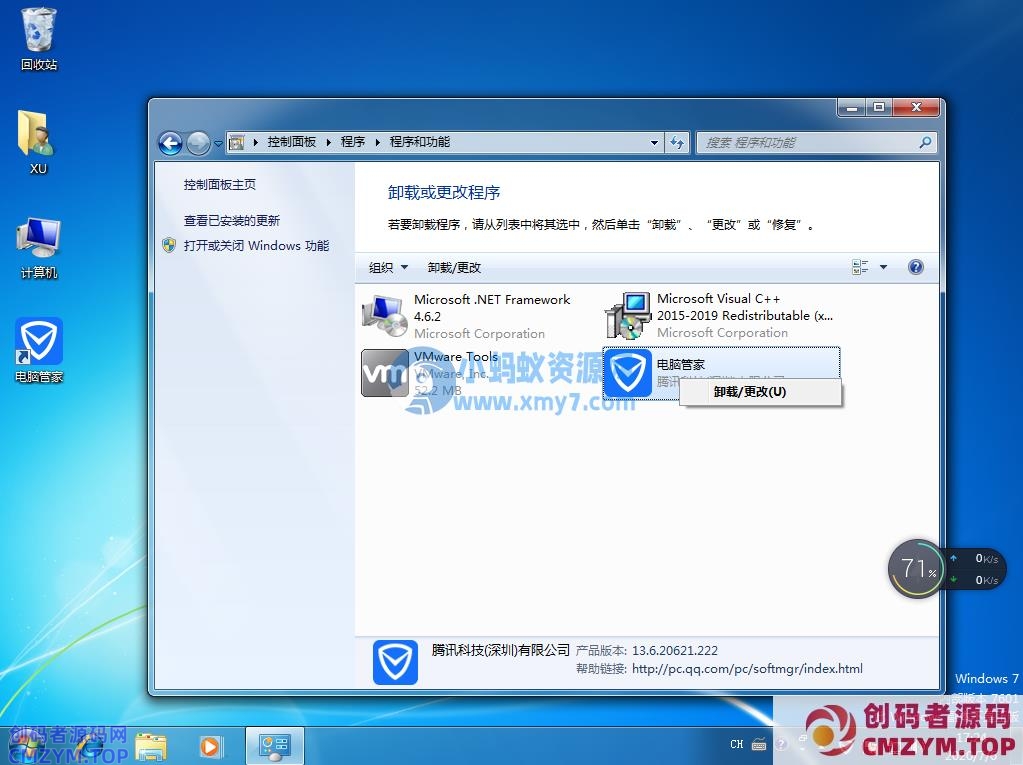Click the back arrow navigation button

click(171, 143)
